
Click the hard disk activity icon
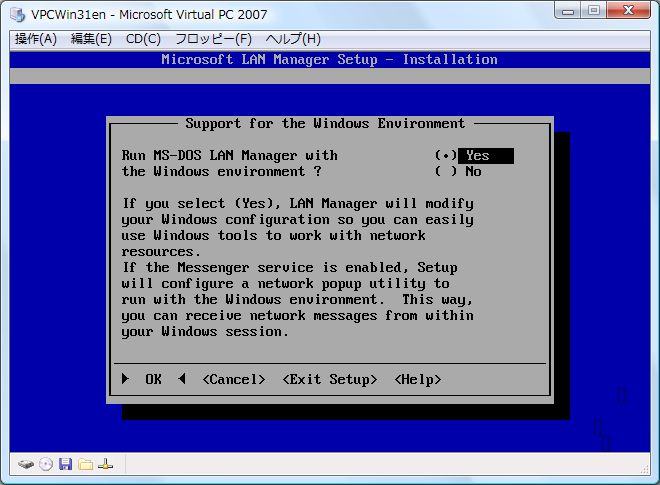(x=26, y=465)
